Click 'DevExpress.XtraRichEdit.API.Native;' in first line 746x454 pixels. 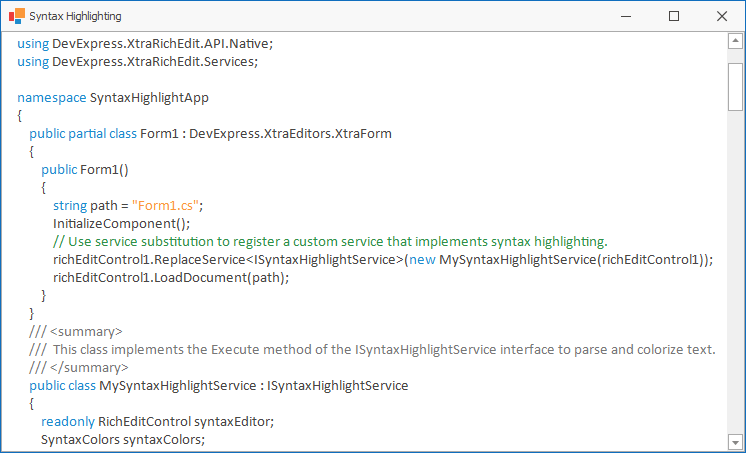click(162, 44)
